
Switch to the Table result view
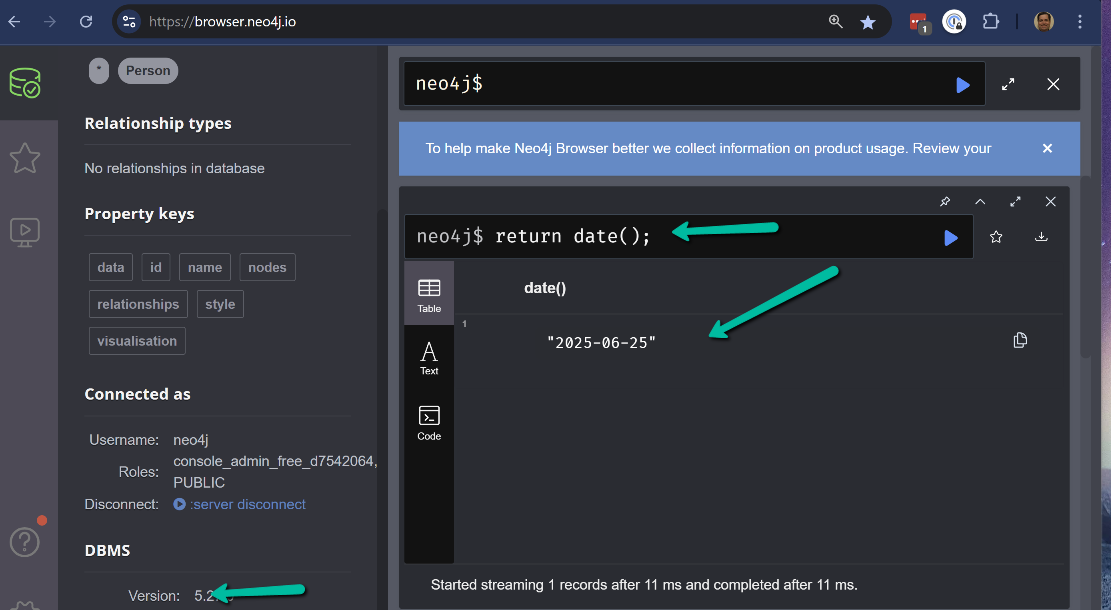[x=429, y=295]
